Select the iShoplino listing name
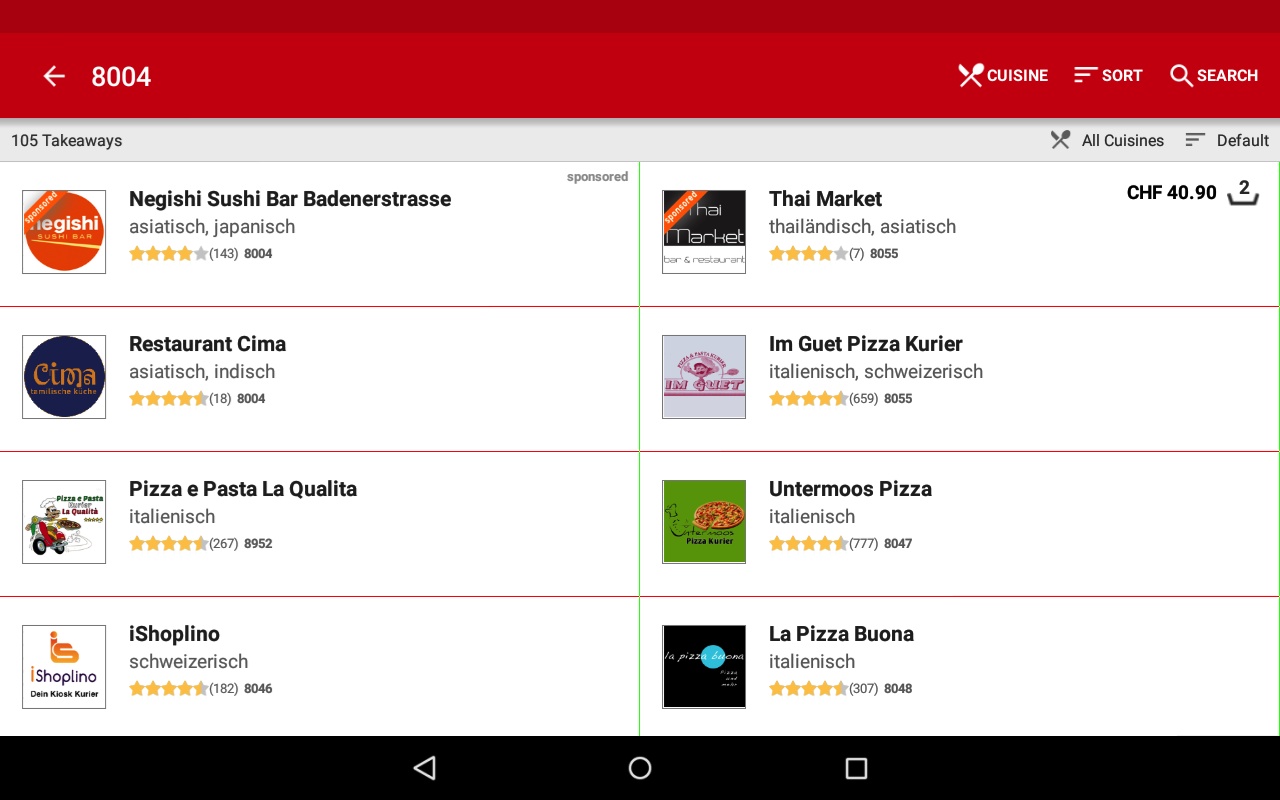 [174, 634]
